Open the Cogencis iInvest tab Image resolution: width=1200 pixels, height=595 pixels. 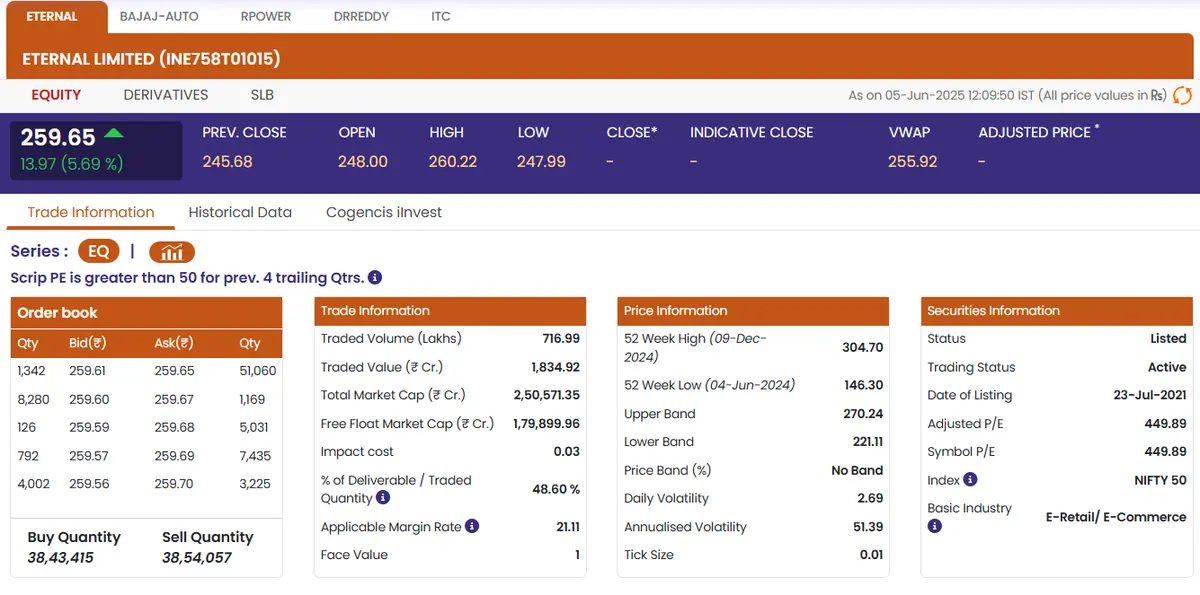click(384, 212)
